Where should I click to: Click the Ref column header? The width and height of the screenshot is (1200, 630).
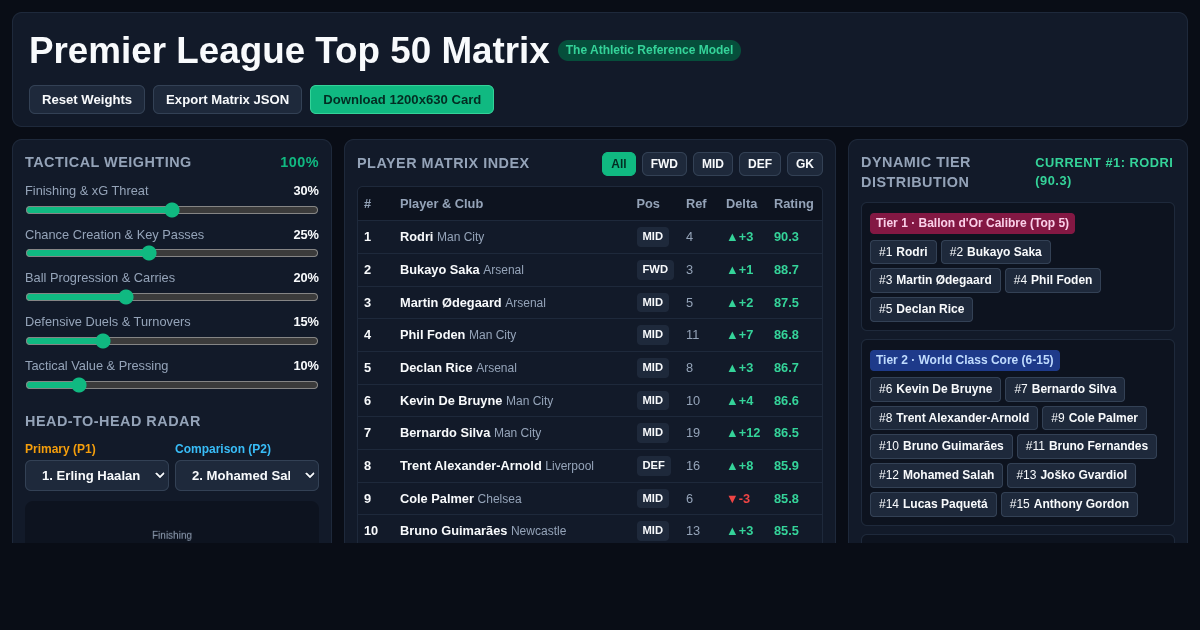point(696,204)
